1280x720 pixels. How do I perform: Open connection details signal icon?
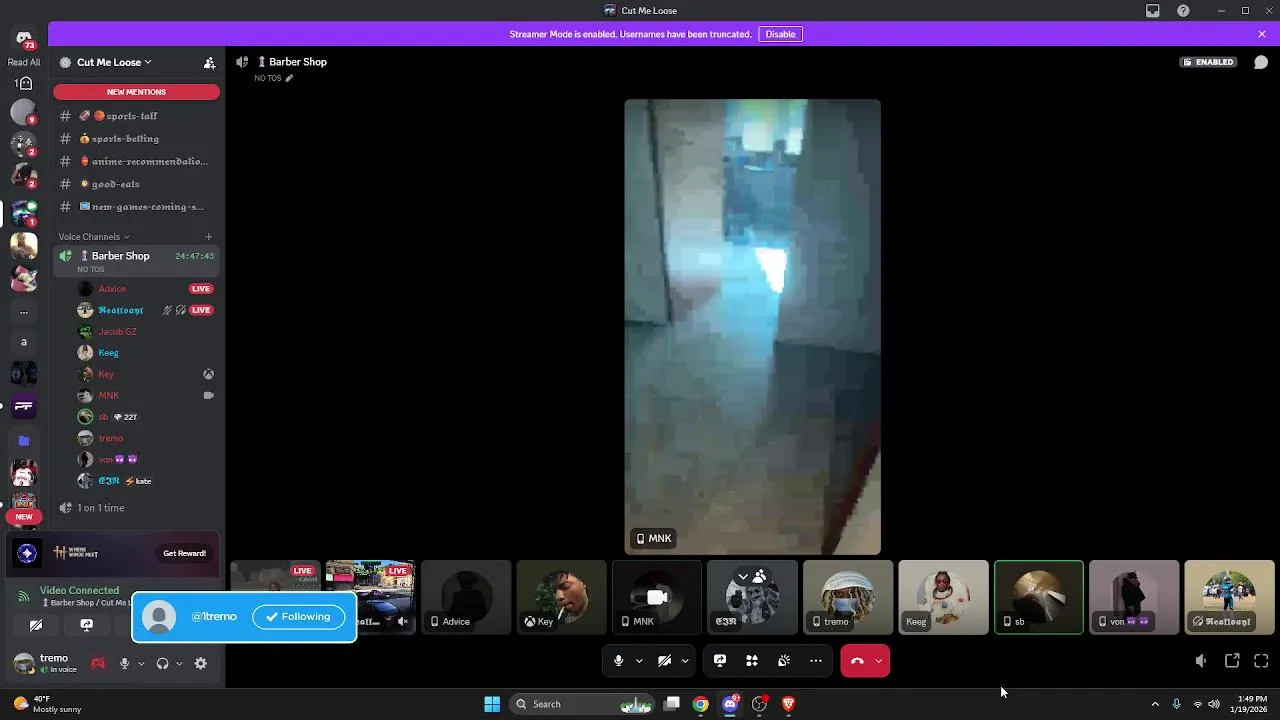23,596
